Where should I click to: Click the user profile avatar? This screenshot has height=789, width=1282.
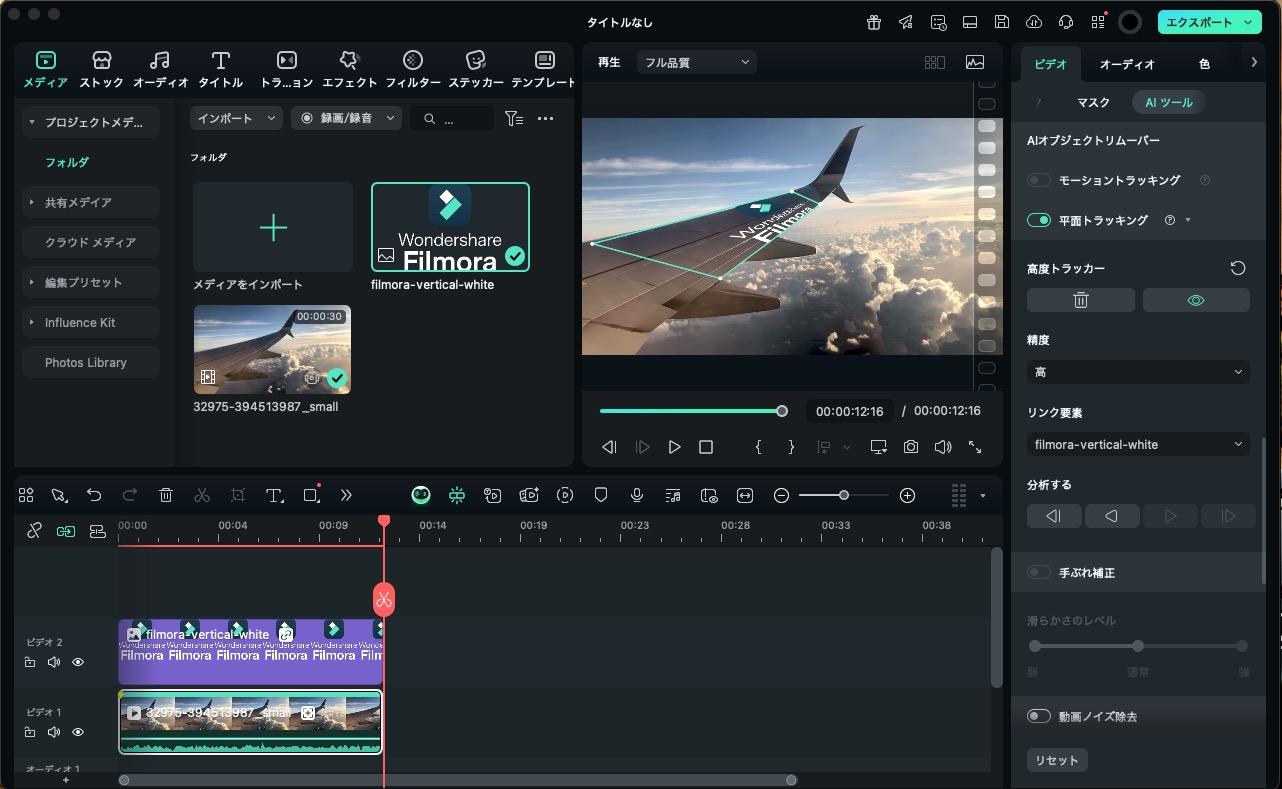pos(1130,22)
